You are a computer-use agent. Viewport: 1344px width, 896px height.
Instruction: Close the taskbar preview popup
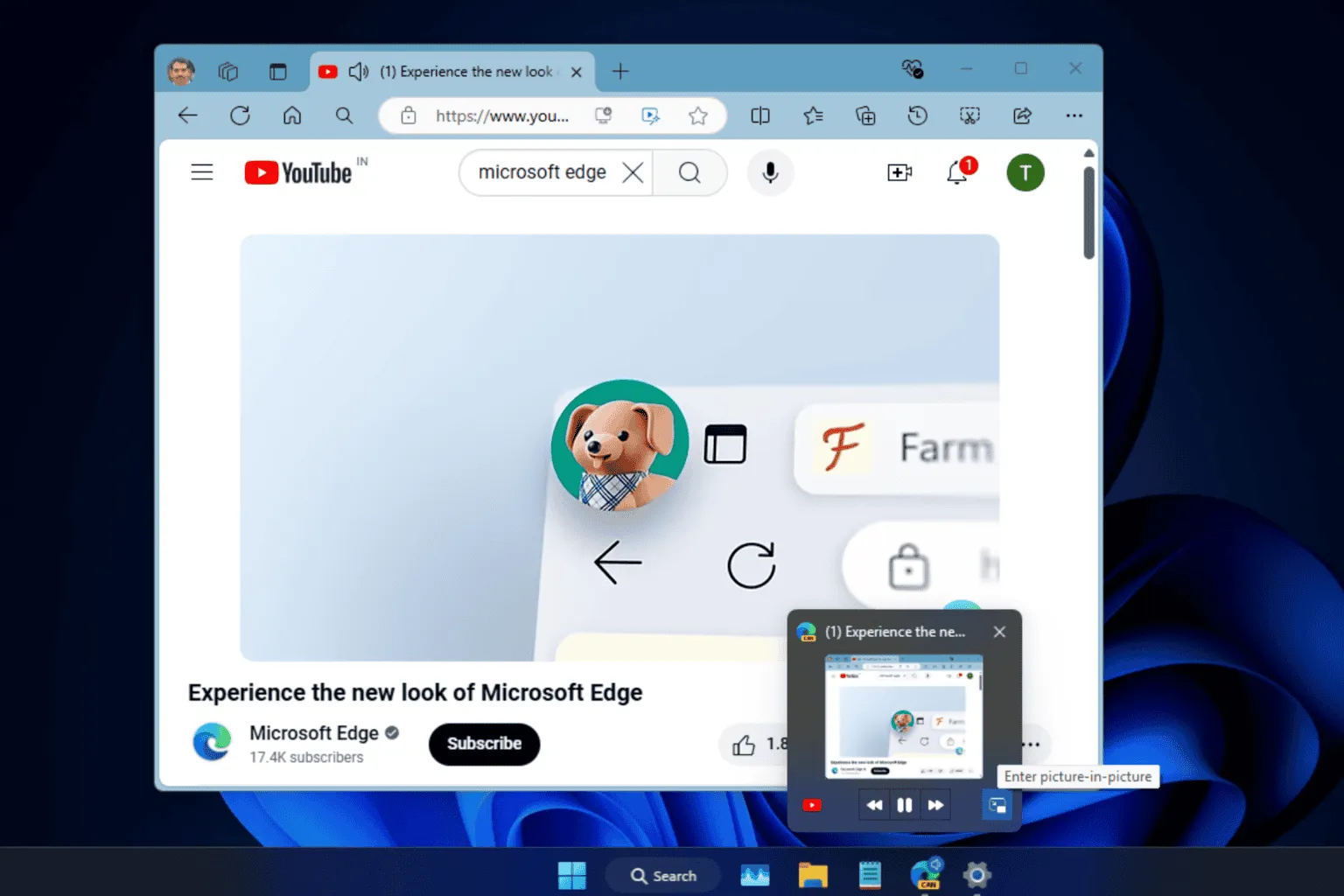pos(999,632)
